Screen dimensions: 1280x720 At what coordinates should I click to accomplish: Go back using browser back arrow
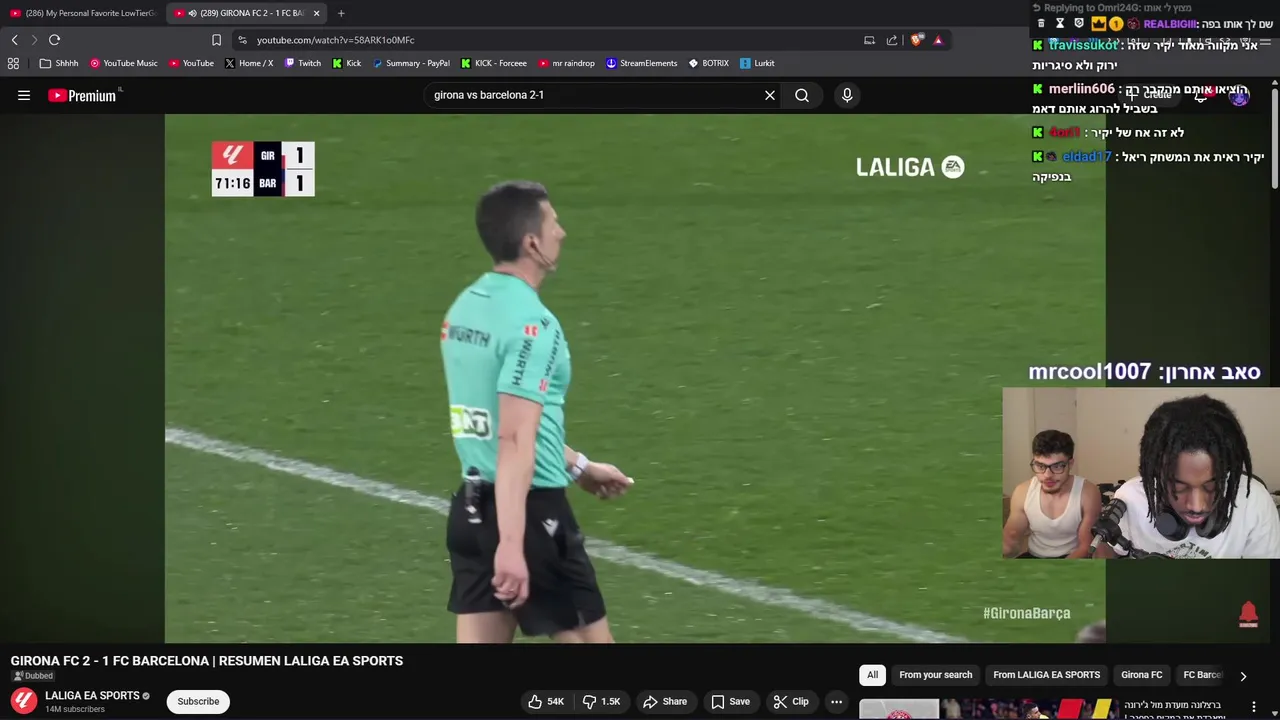[x=15, y=40]
